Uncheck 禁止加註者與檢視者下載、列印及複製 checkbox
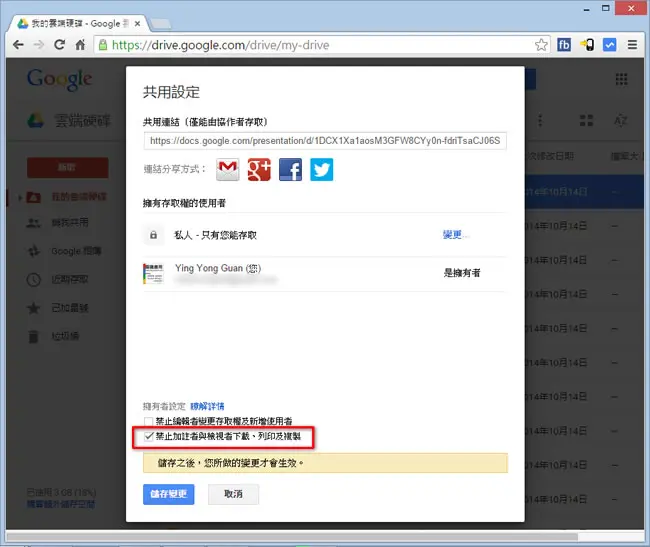 (x=148, y=436)
